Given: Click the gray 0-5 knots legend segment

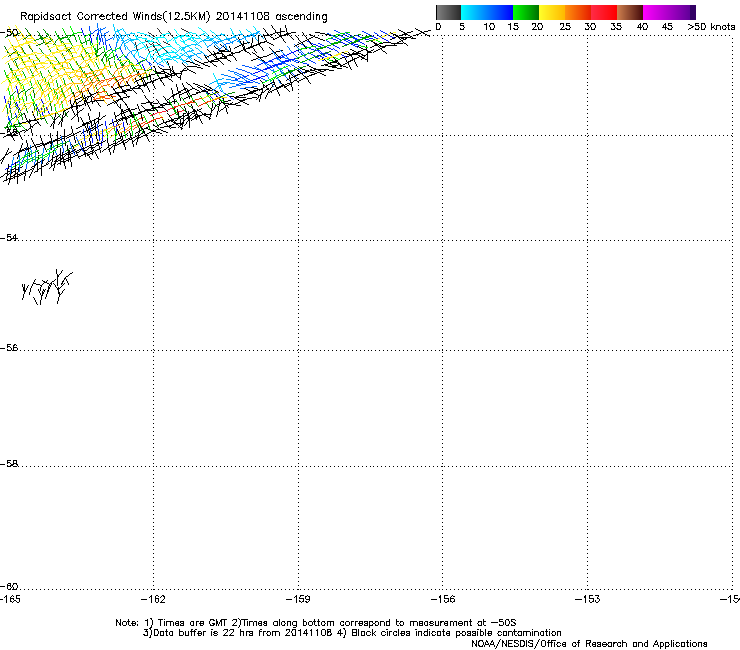Looking at the screenshot, I should tap(448, 12).
